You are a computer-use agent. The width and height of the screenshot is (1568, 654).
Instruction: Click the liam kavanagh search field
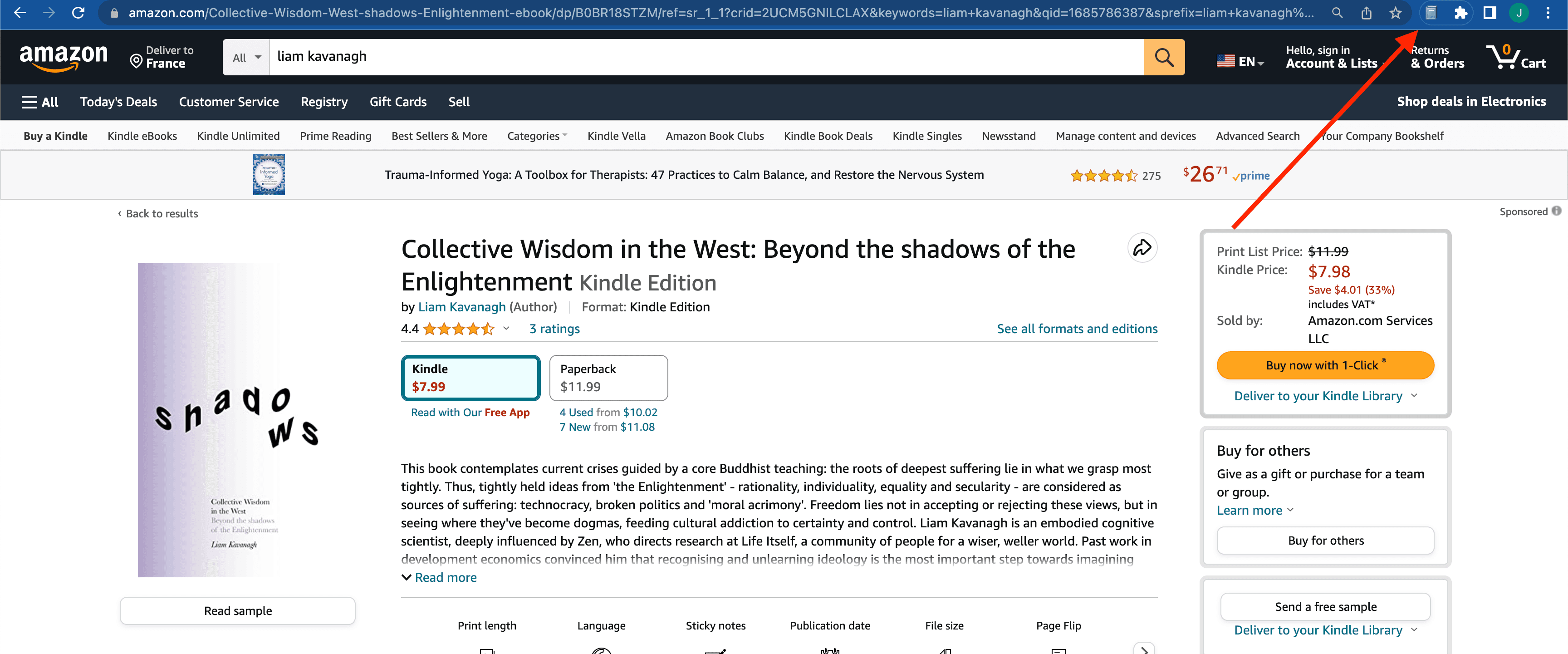click(x=706, y=57)
